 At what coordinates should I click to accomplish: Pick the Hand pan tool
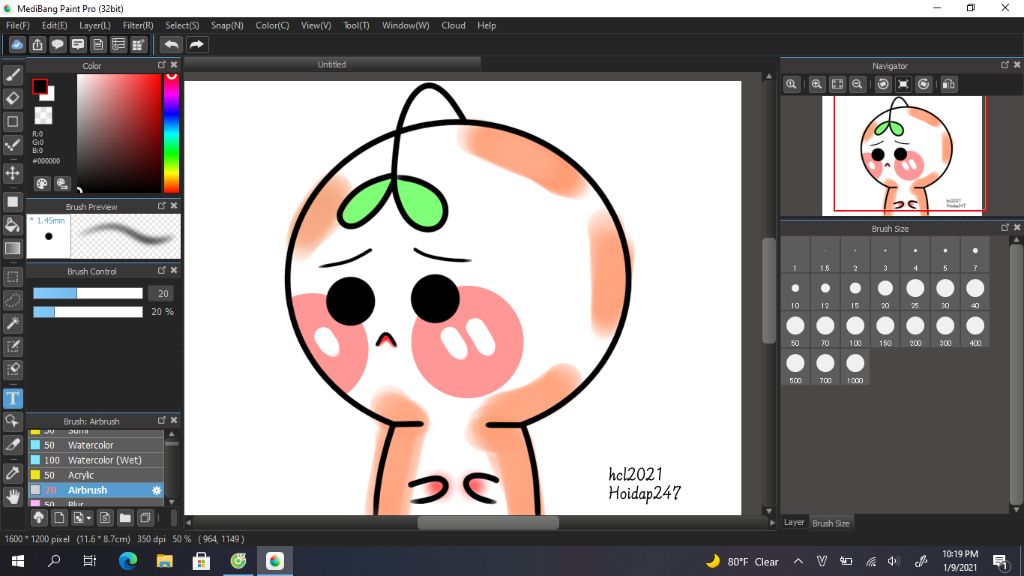click(13, 496)
